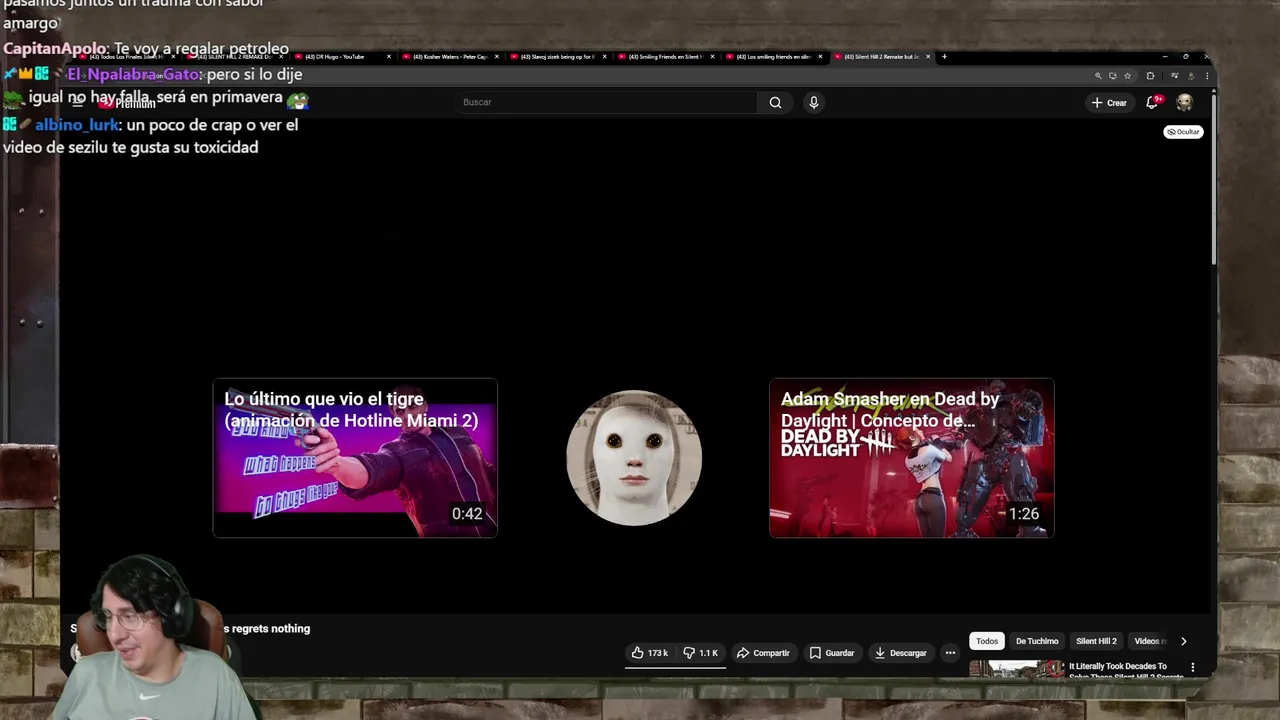
Task: Switch to 'Slavoj zizek being op' browser tab
Action: coord(557,57)
